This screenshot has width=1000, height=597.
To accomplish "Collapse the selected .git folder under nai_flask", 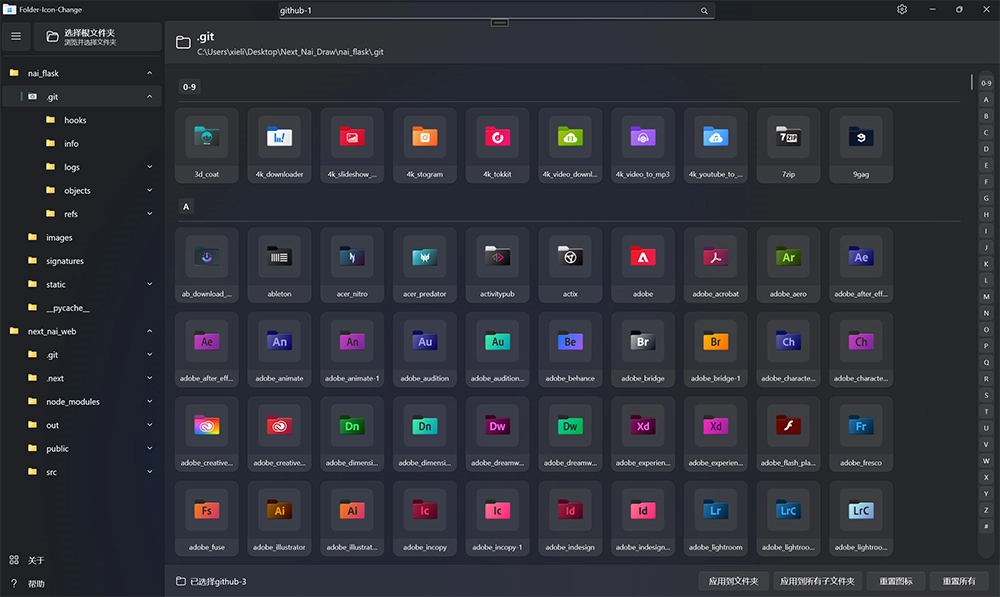I will point(149,97).
